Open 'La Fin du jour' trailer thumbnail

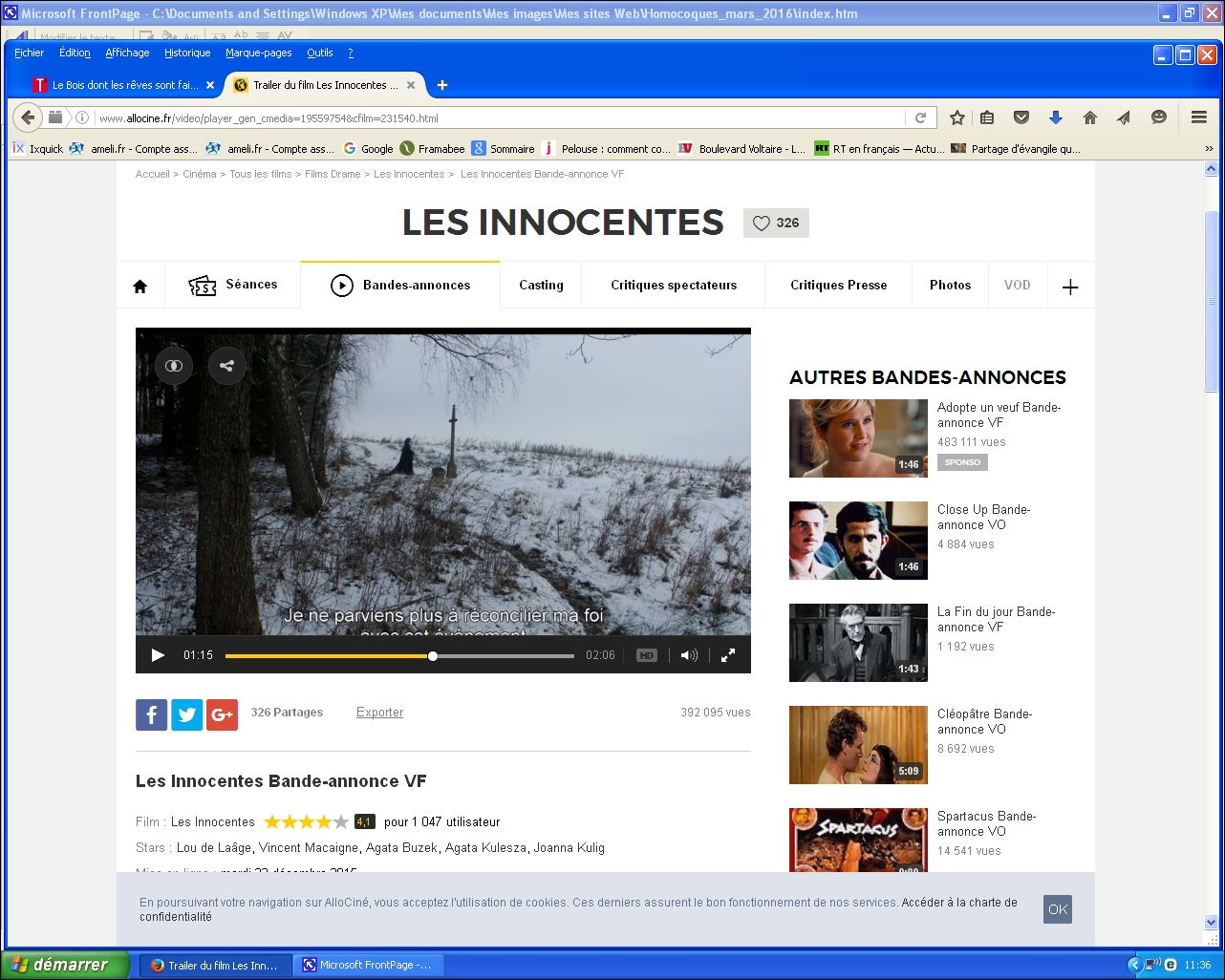pyautogui.click(x=858, y=643)
